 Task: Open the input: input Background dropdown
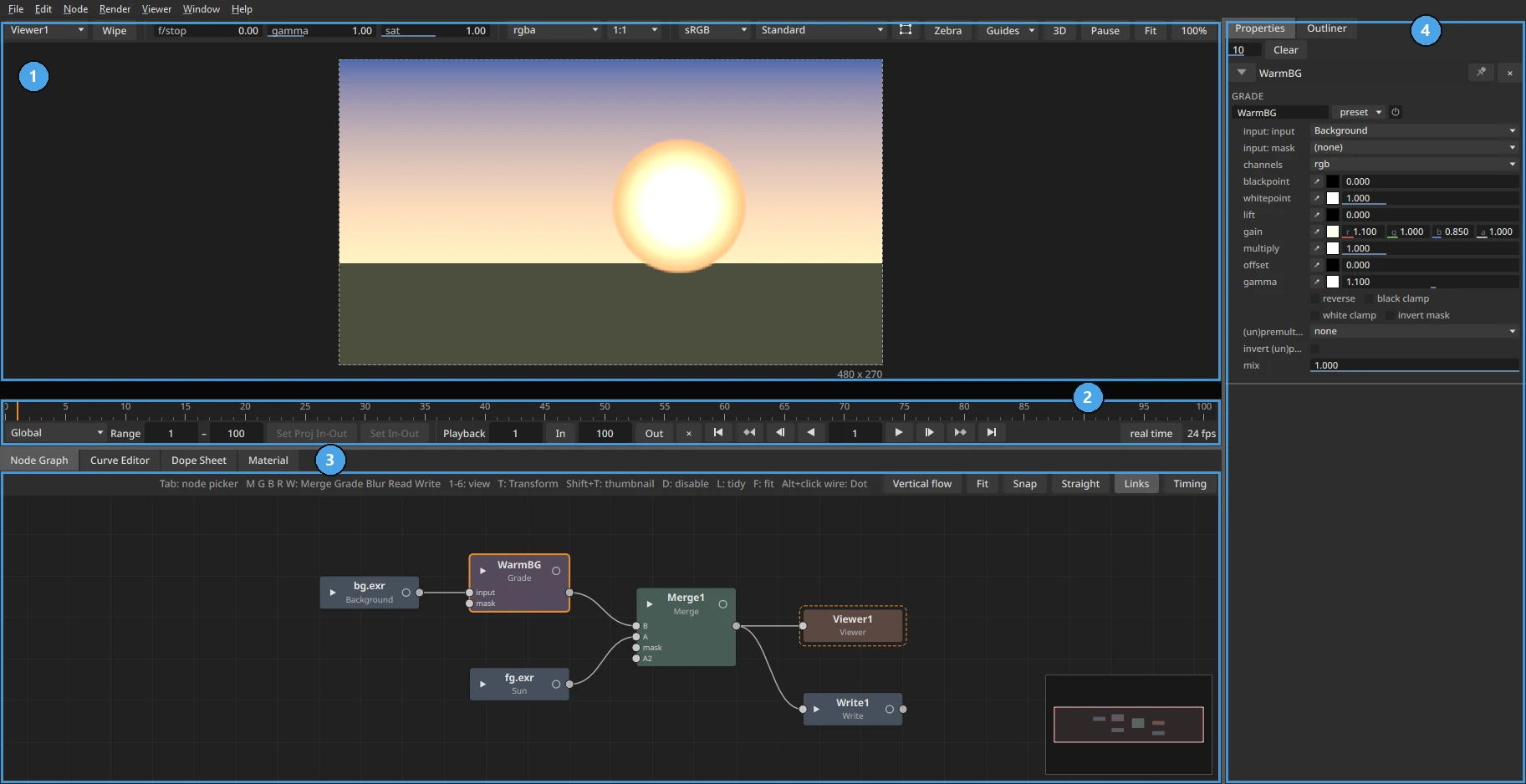click(x=1414, y=130)
